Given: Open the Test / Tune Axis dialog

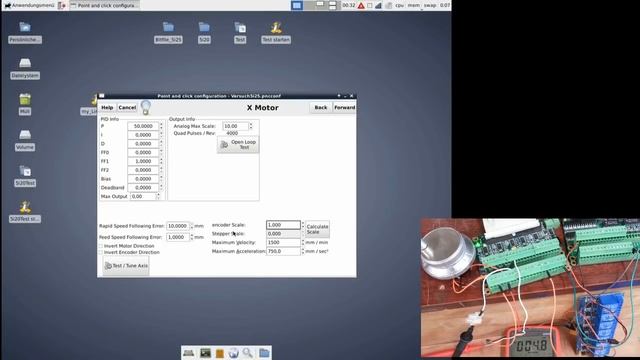Looking at the screenshot, I should coord(126,266).
